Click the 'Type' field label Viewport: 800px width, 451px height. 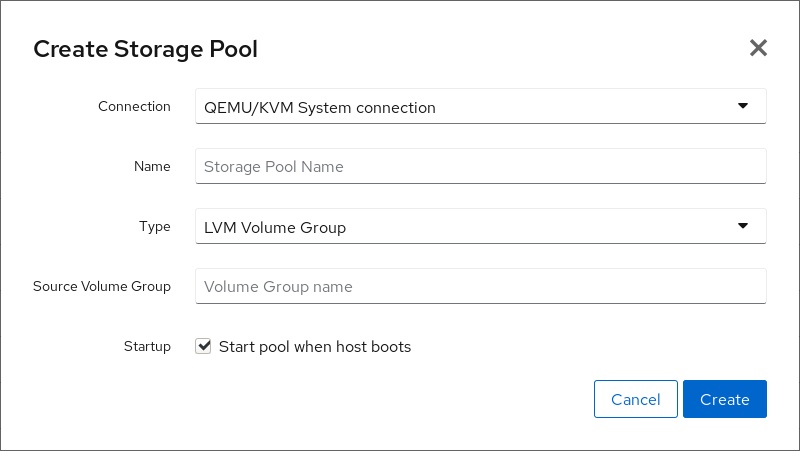tap(154, 226)
